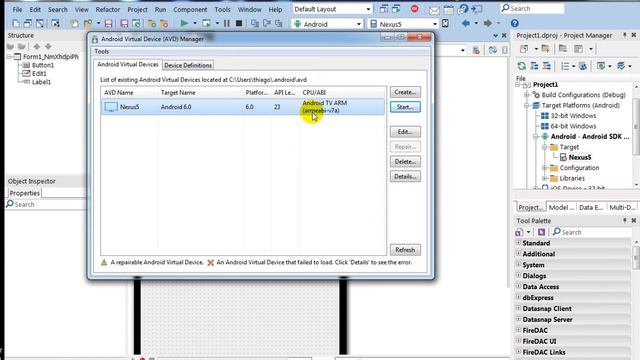Click the Edit... button in AVD Manager
Image resolution: width=640 pixels, height=360 pixels.
pos(405,132)
